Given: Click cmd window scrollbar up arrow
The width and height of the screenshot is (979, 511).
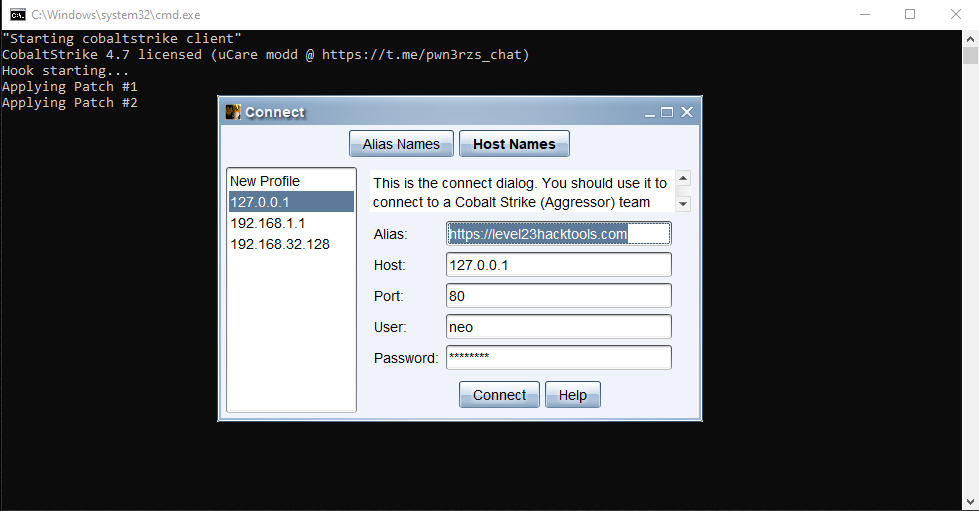Looking at the screenshot, I should (970, 39).
